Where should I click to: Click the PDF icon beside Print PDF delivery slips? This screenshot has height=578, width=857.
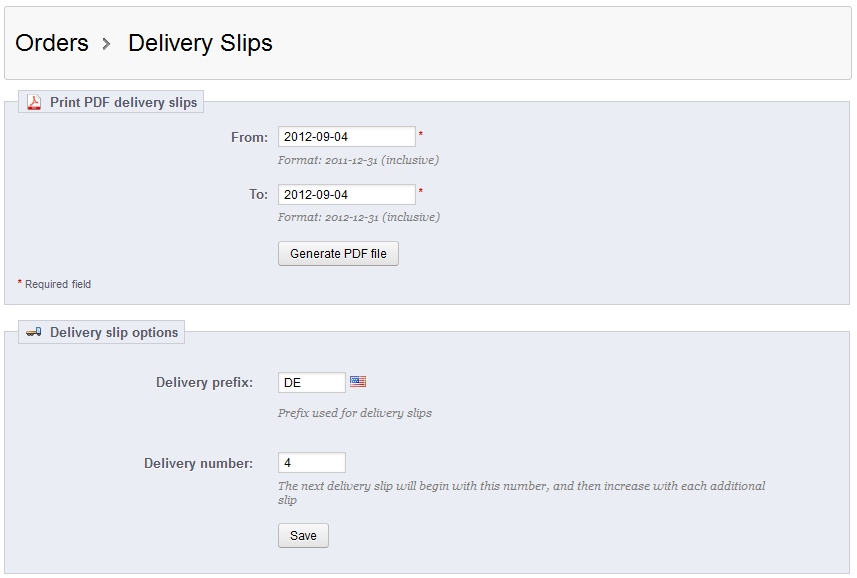[x=34, y=102]
